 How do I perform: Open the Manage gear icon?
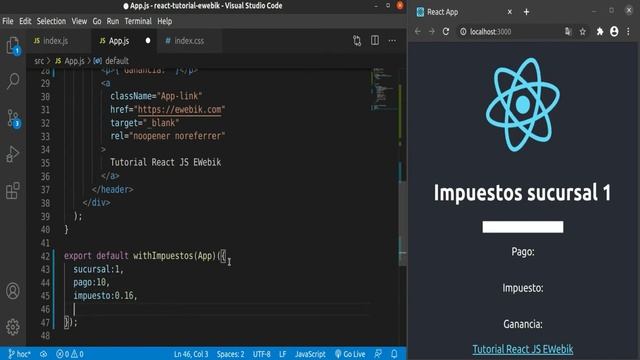pyautogui.click(x=13, y=327)
